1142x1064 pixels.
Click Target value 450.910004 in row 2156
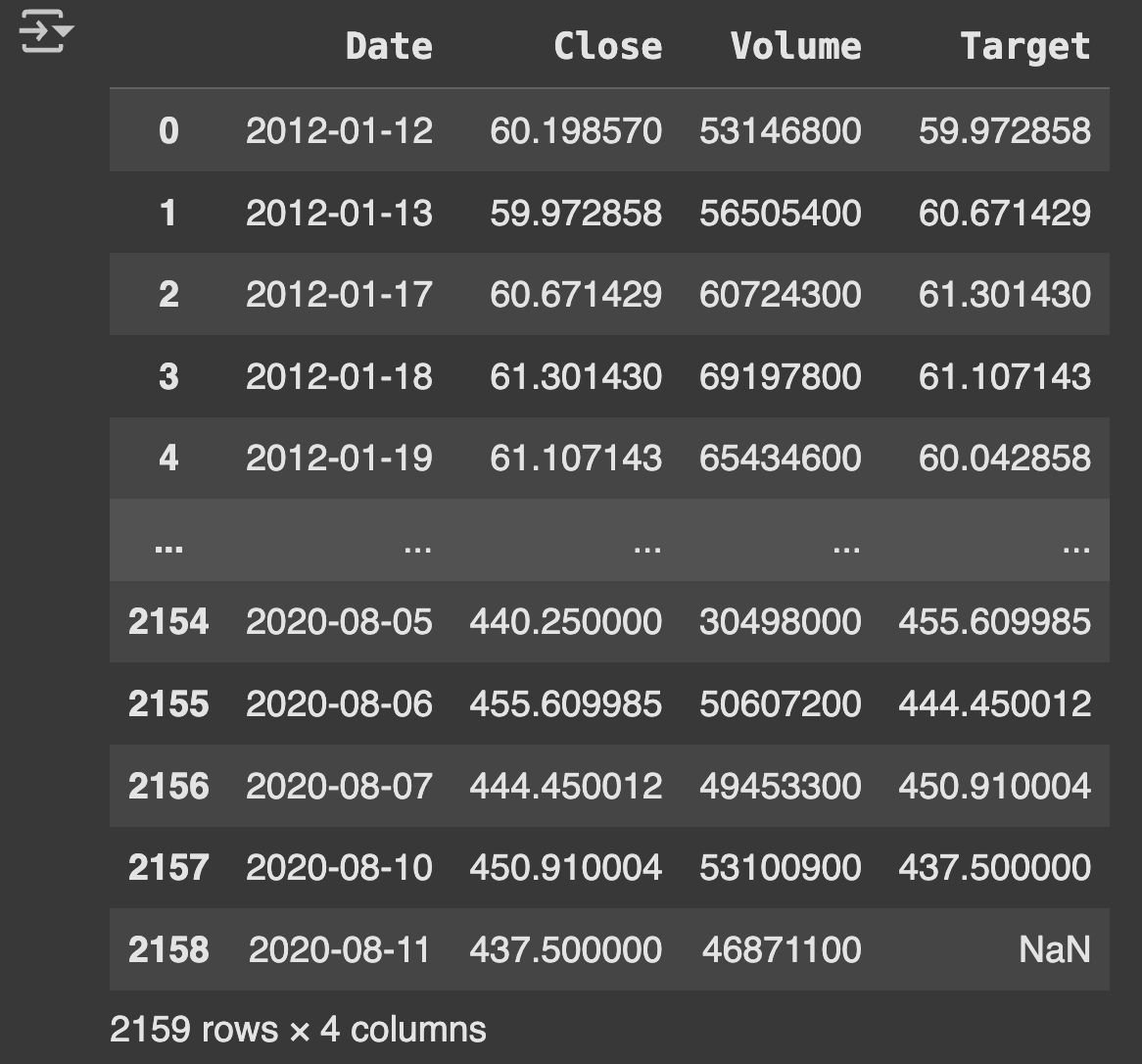click(x=995, y=786)
